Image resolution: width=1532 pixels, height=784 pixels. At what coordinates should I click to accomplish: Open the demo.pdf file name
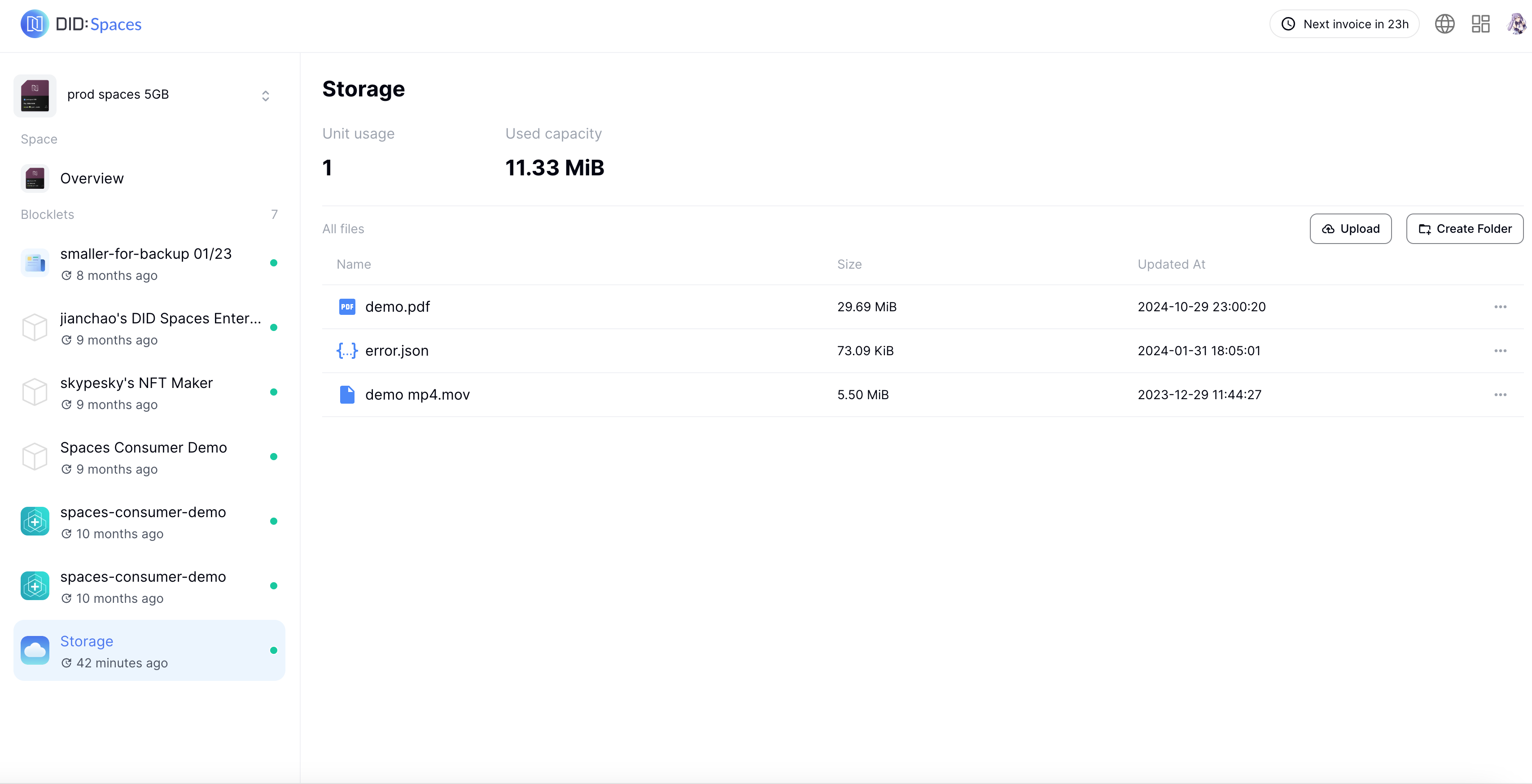coord(397,307)
